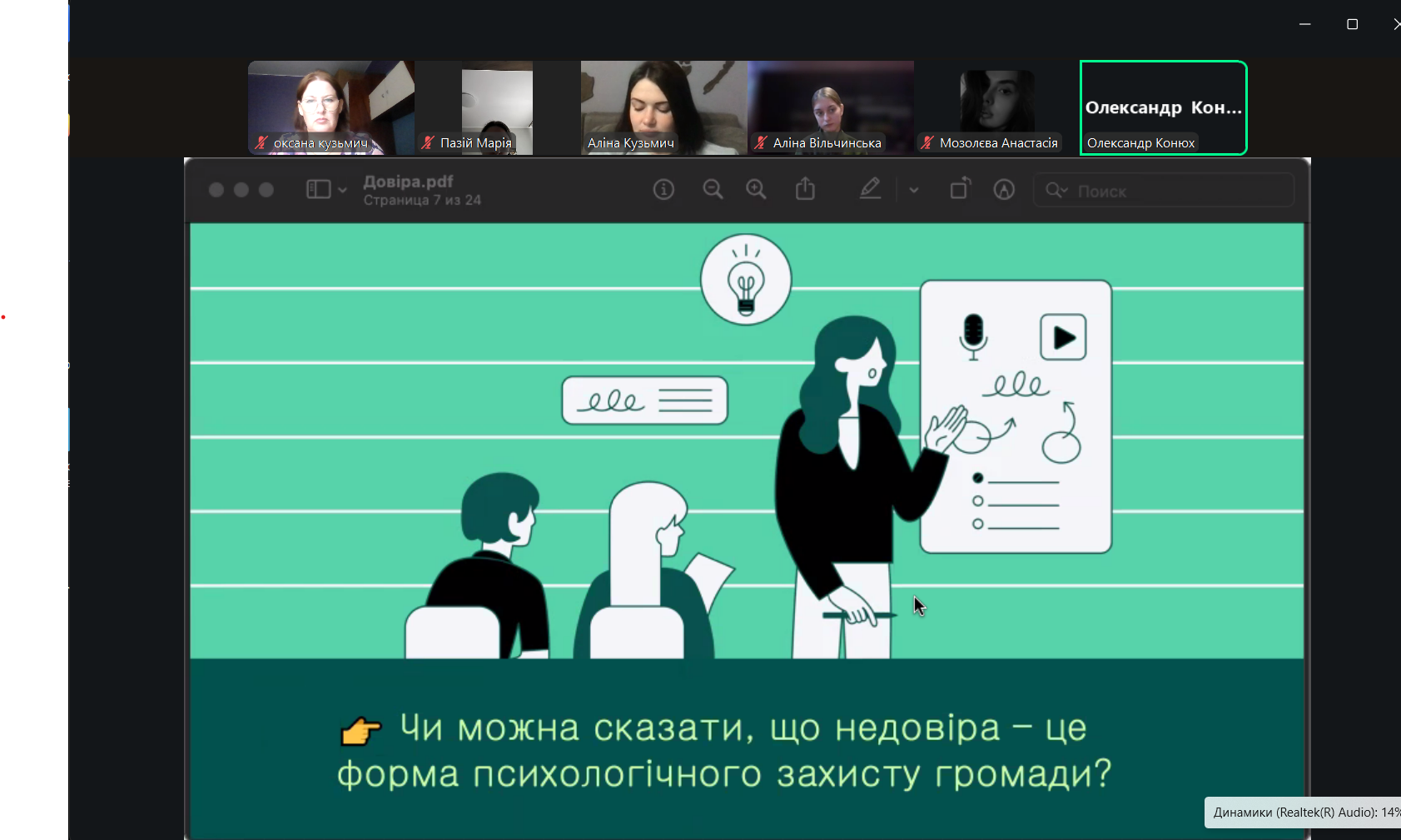Click the zoom out magnifier icon
Image resolution: width=1401 pixels, height=840 pixels.
[713, 190]
